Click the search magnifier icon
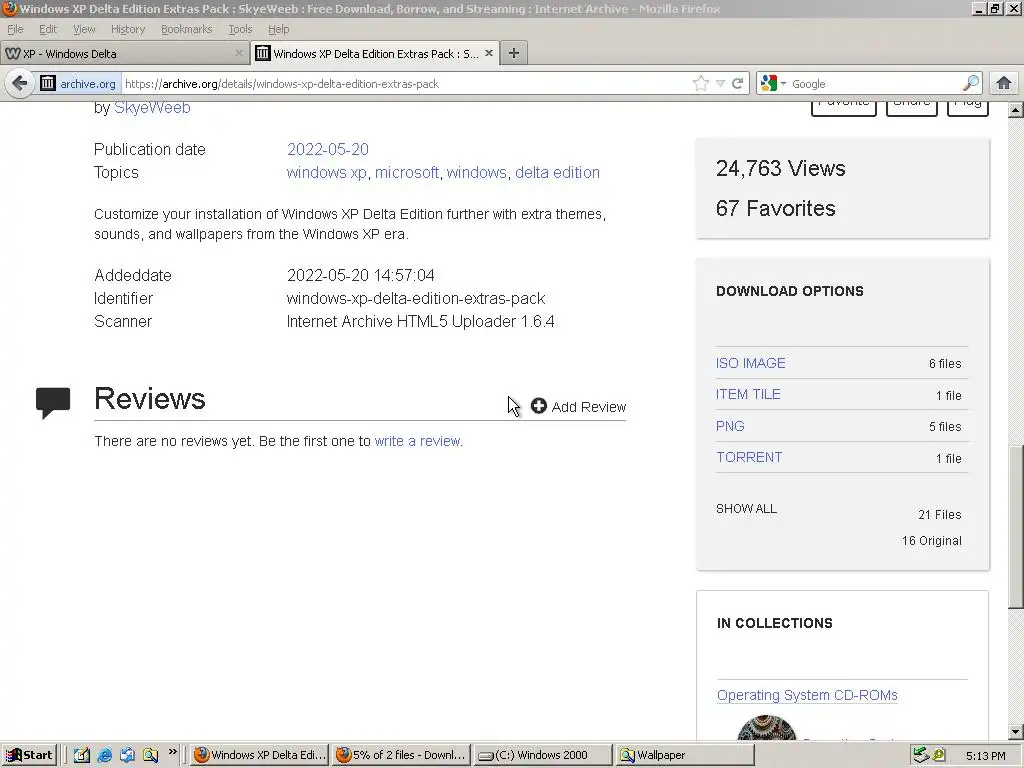 click(x=970, y=84)
